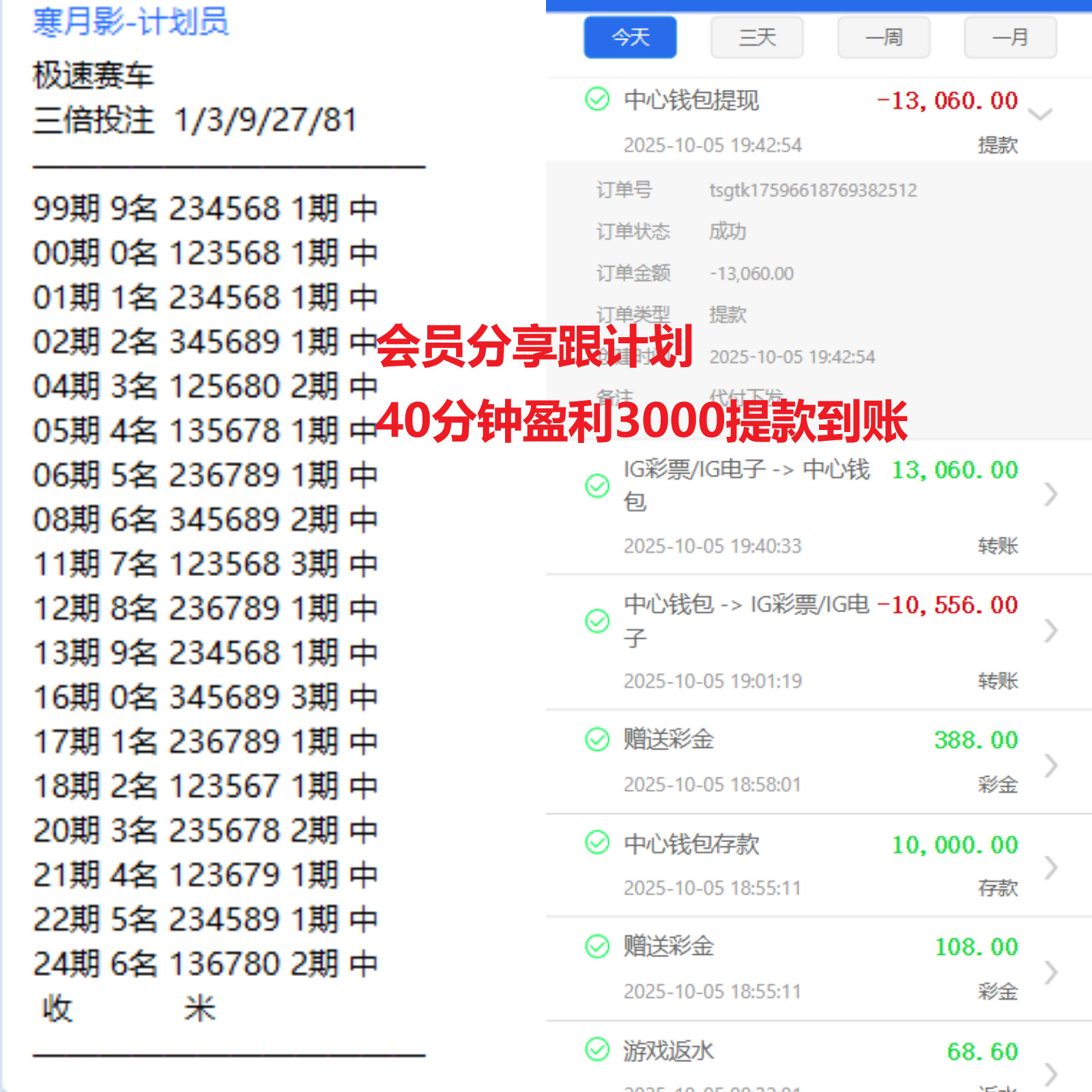Select the 一周 filter tab
The width and height of the screenshot is (1092, 1092).
[x=882, y=38]
